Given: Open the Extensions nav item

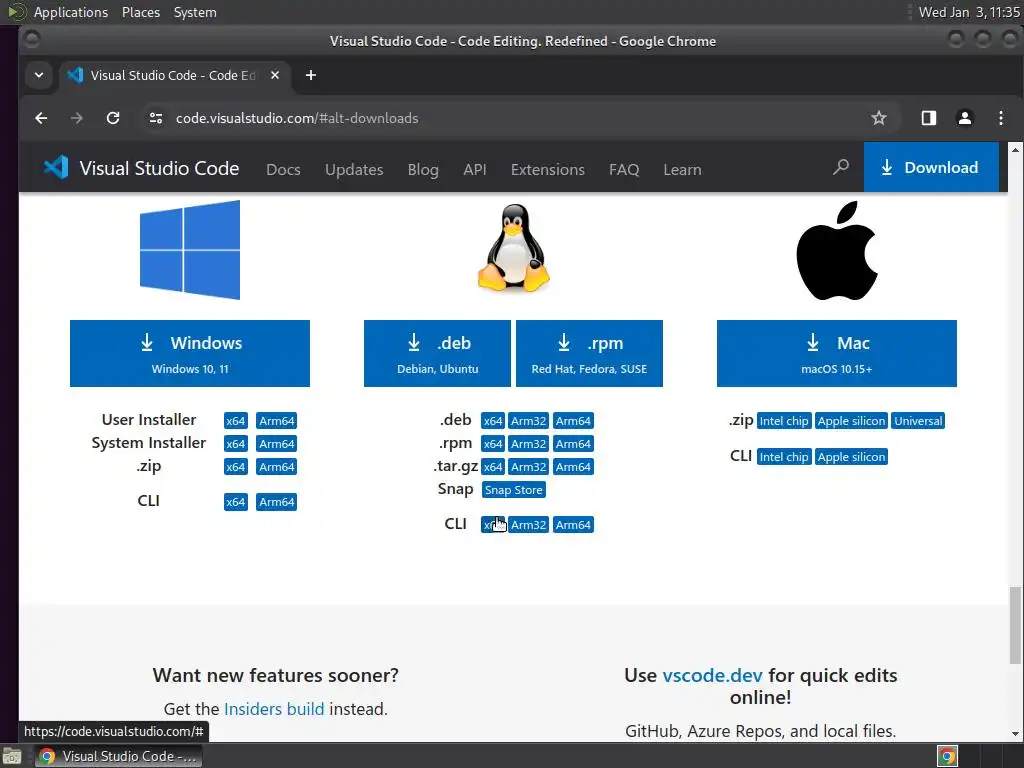Looking at the screenshot, I should point(548,169).
